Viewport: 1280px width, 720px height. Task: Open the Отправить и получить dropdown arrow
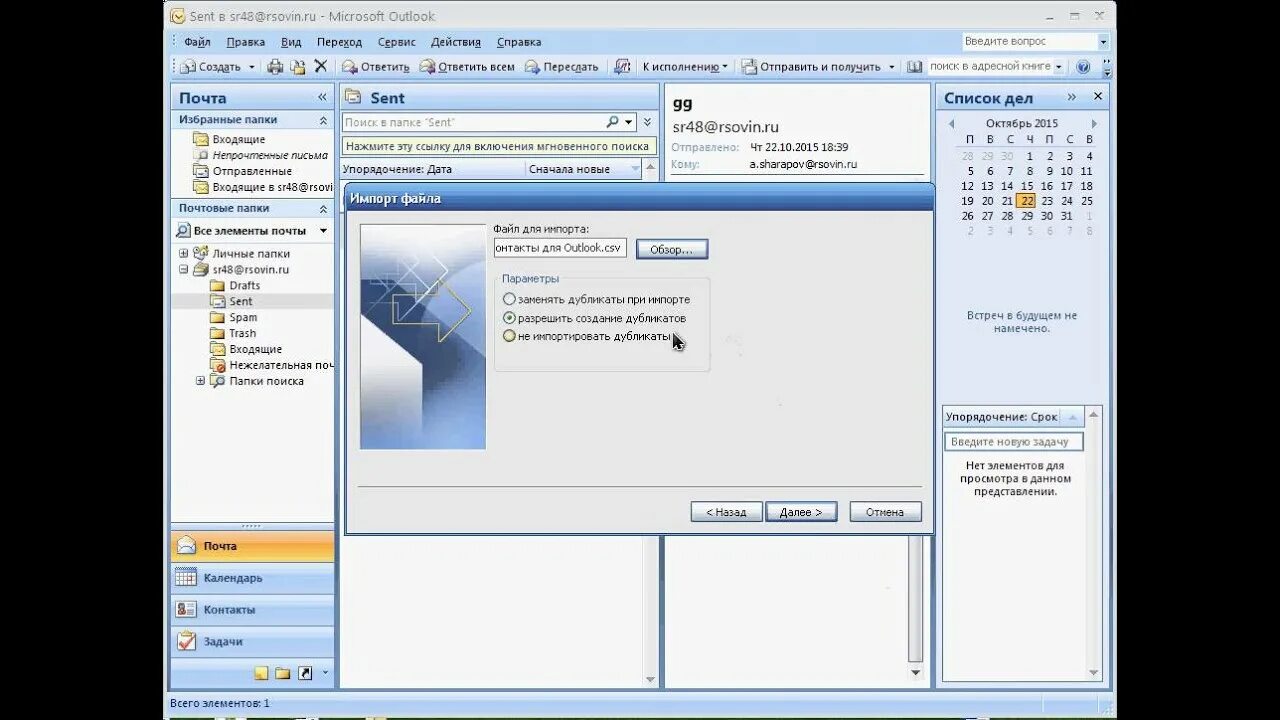(x=891, y=67)
